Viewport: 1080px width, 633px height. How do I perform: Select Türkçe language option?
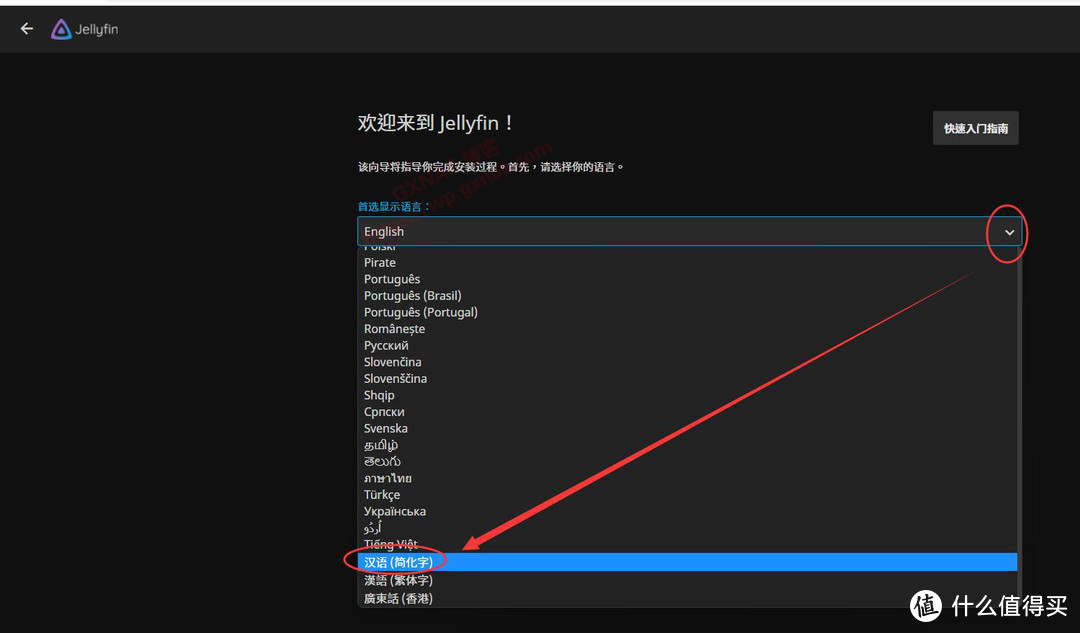pyautogui.click(x=687, y=495)
